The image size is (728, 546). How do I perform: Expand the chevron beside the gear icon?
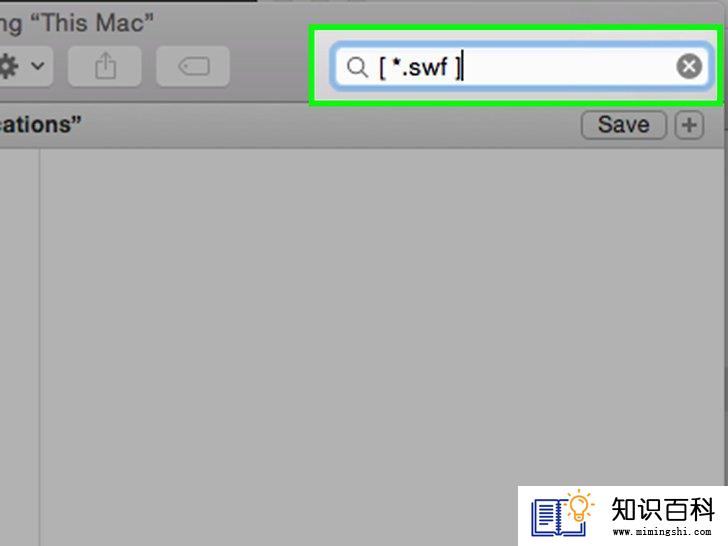[38, 65]
